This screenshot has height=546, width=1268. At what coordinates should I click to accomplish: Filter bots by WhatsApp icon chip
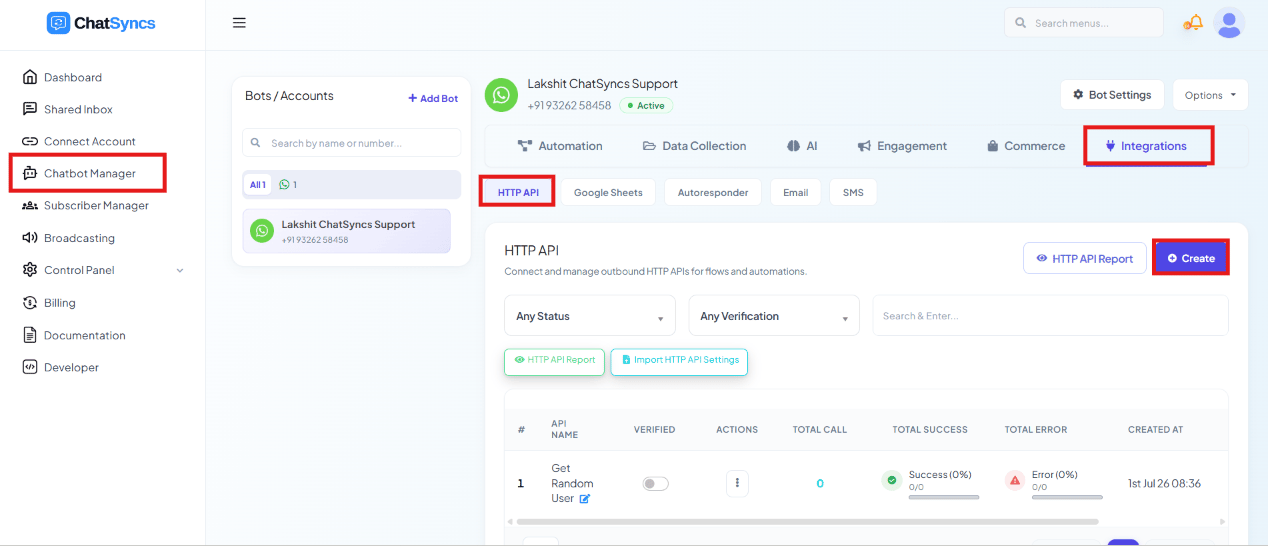(x=288, y=185)
